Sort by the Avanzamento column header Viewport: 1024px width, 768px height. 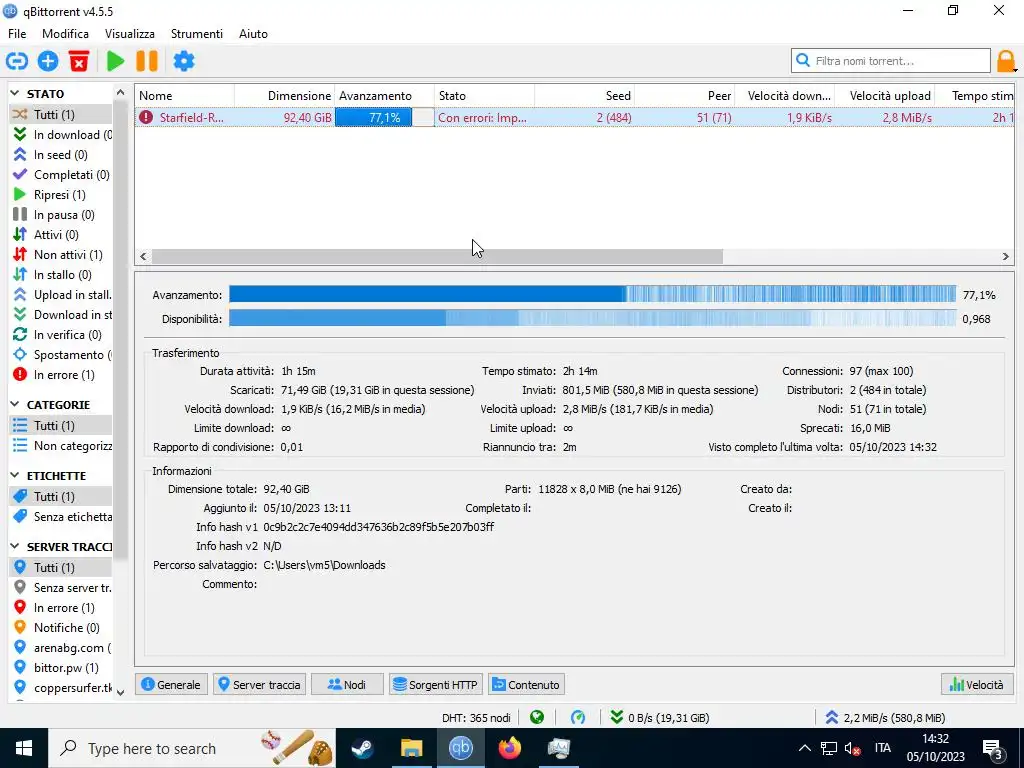[385, 96]
